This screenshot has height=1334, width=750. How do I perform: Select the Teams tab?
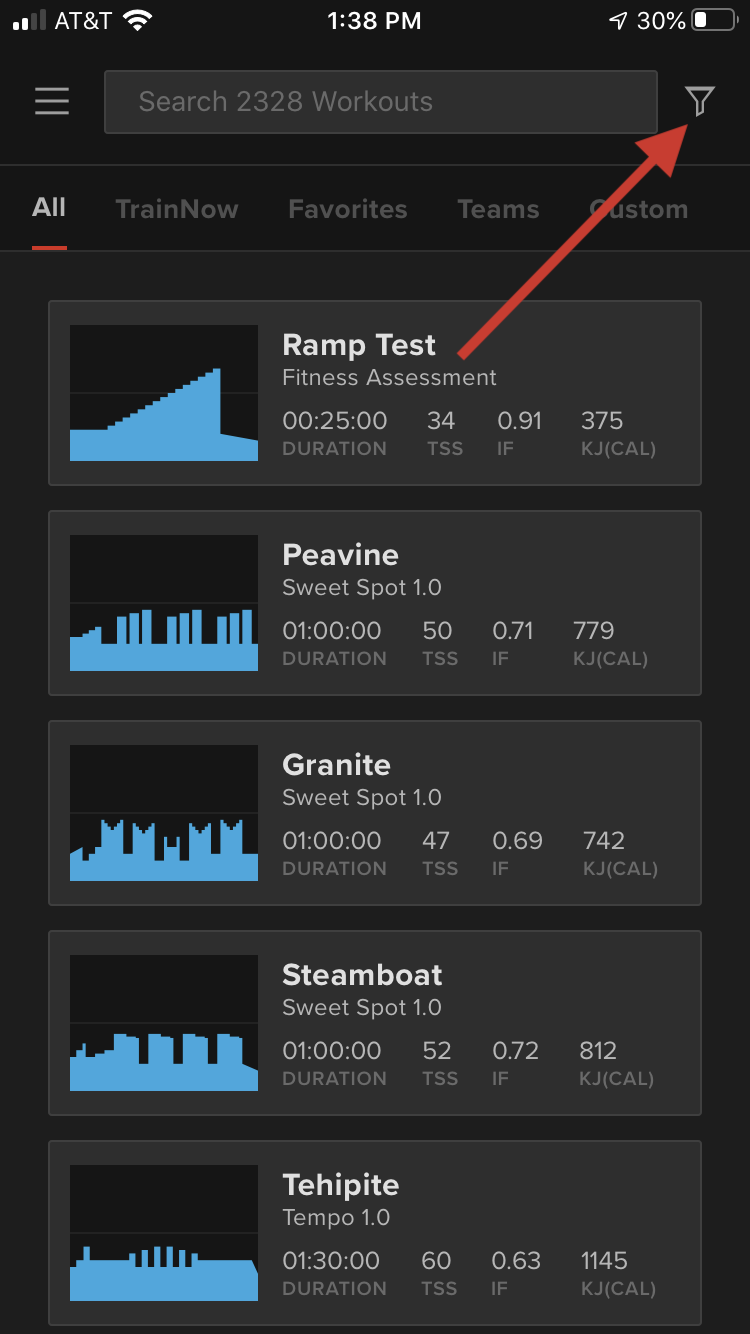coord(498,209)
